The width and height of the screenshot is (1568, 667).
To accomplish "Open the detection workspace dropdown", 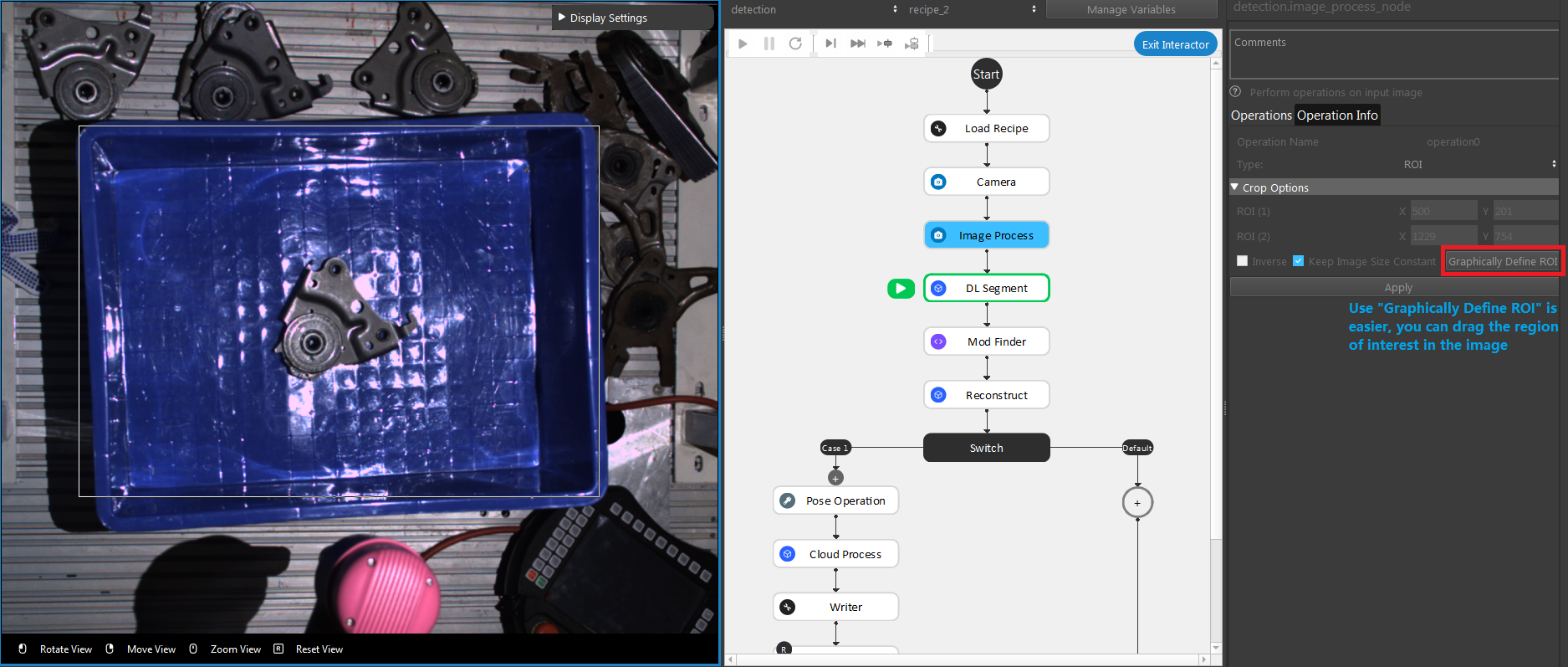I will click(x=813, y=9).
